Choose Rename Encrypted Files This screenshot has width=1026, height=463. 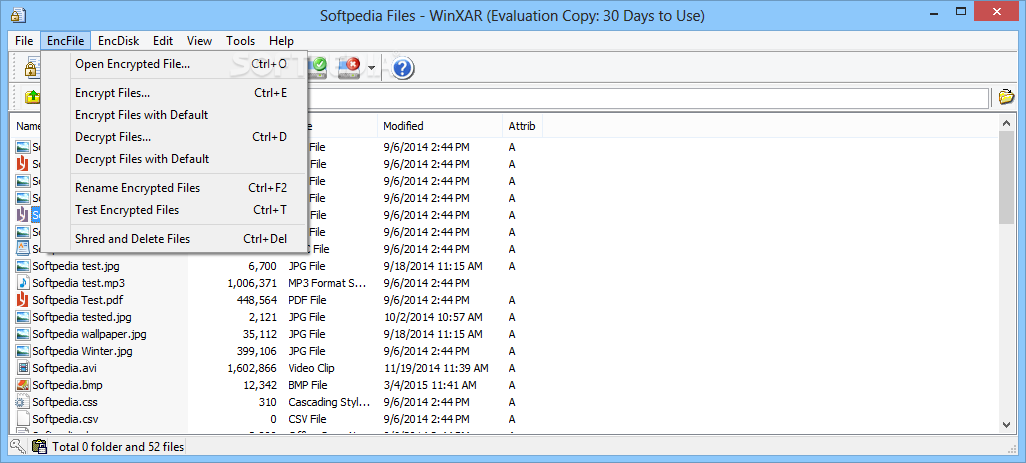pos(175,188)
